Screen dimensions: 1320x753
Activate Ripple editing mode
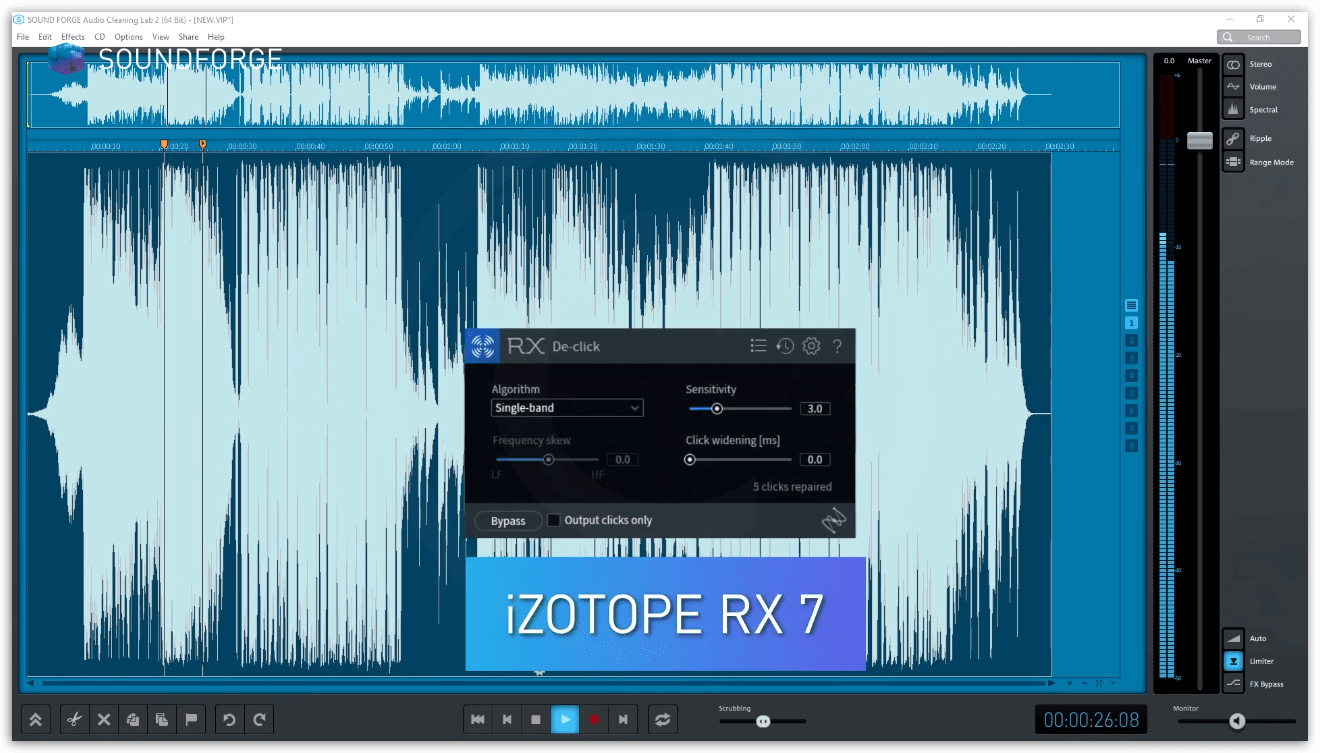[x=1233, y=138]
